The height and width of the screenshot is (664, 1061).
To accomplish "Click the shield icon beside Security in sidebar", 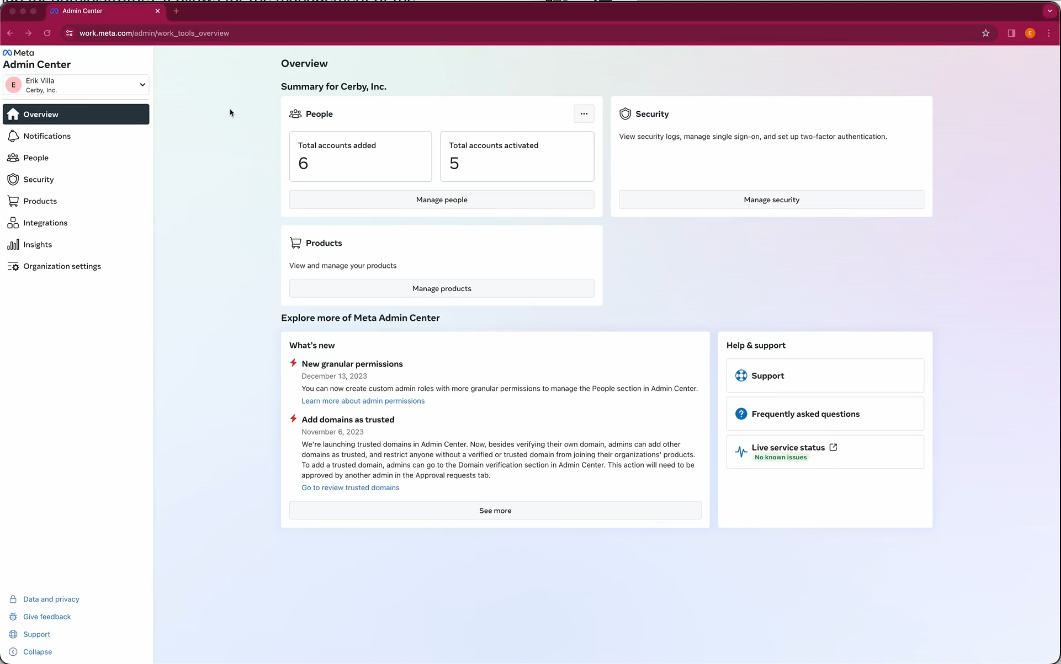I will tap(13, 179).
